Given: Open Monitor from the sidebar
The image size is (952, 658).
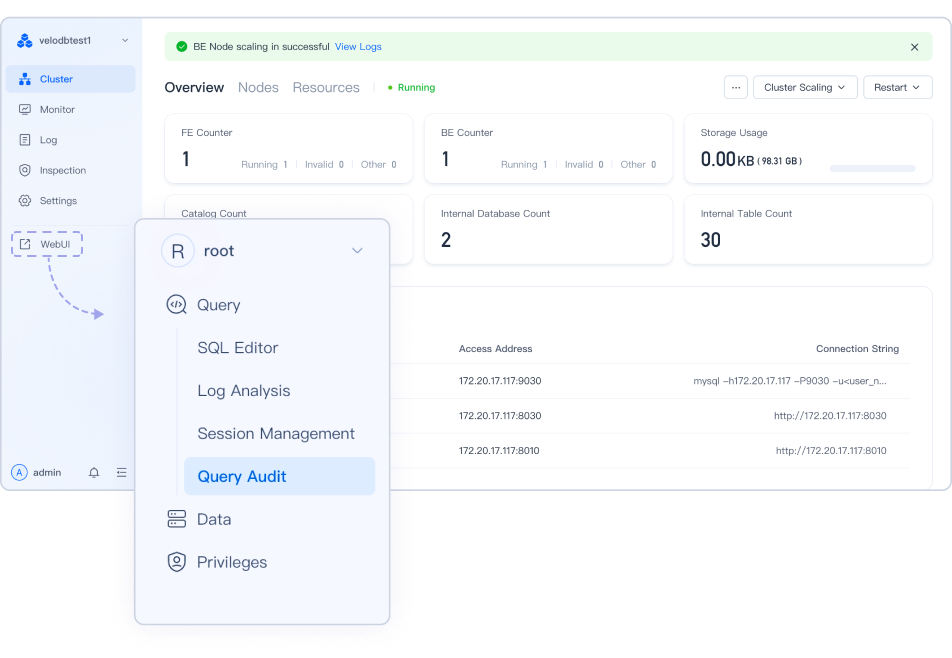Looking at the screenshot, I should coord(57,110).
